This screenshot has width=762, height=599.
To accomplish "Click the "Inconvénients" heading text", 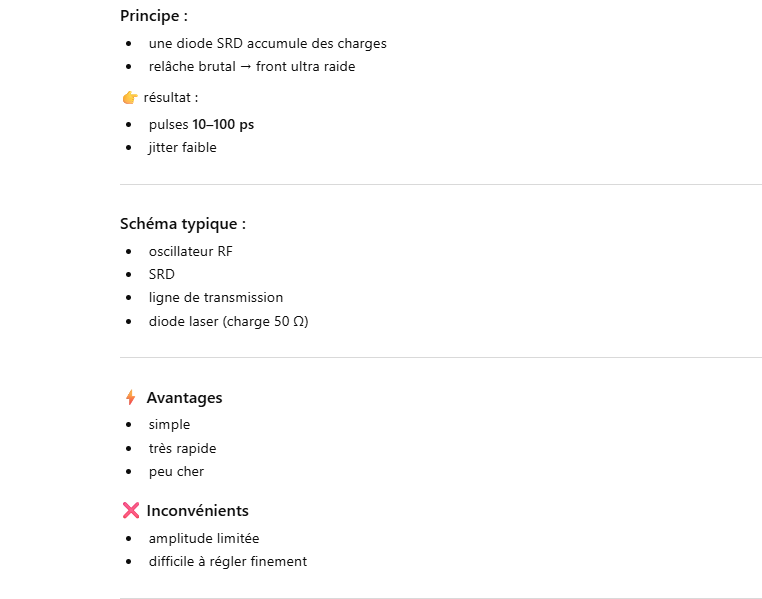I will pos(197,511).
